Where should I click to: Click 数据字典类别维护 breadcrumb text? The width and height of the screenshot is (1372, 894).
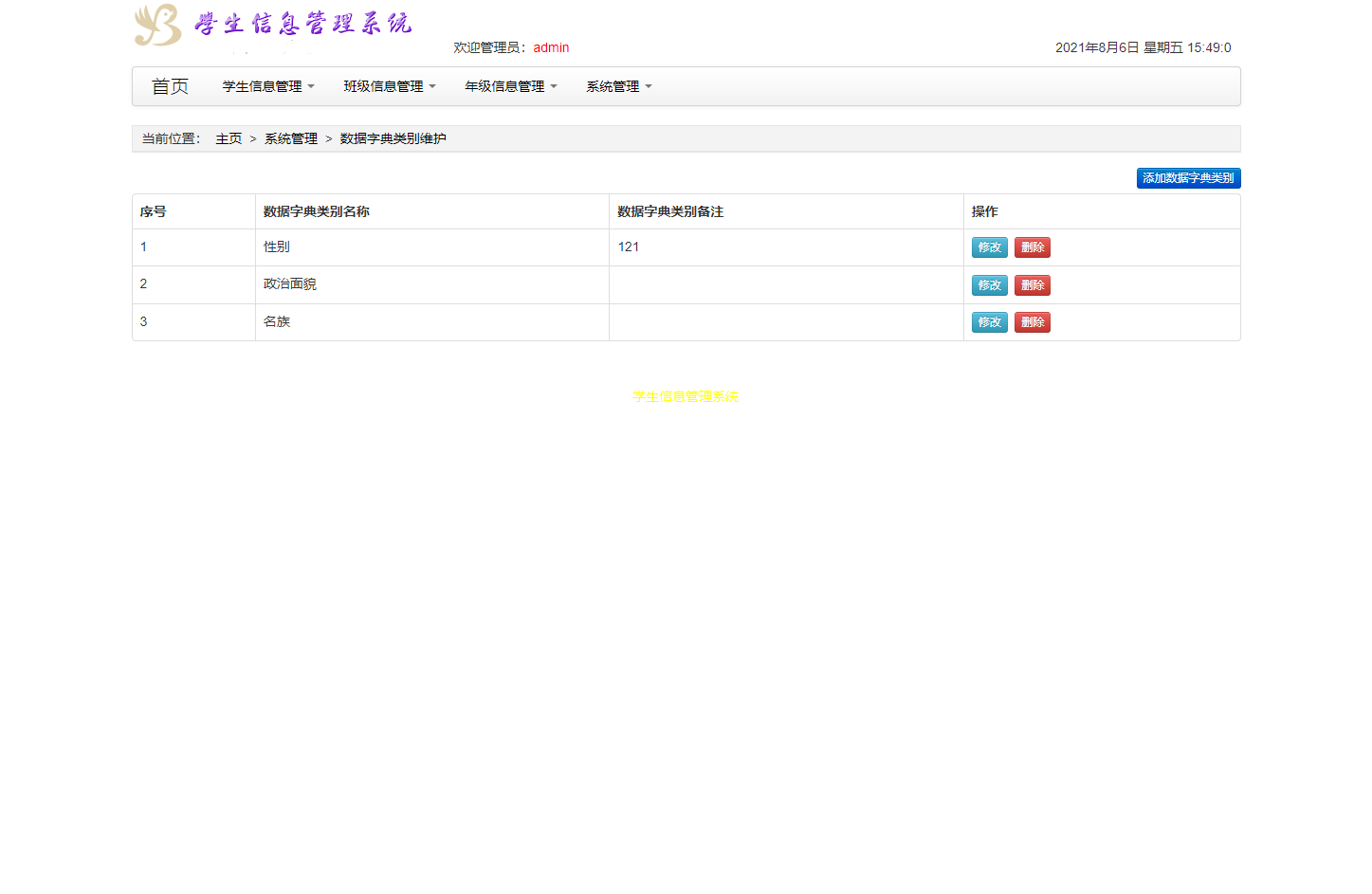coord(393,138)
